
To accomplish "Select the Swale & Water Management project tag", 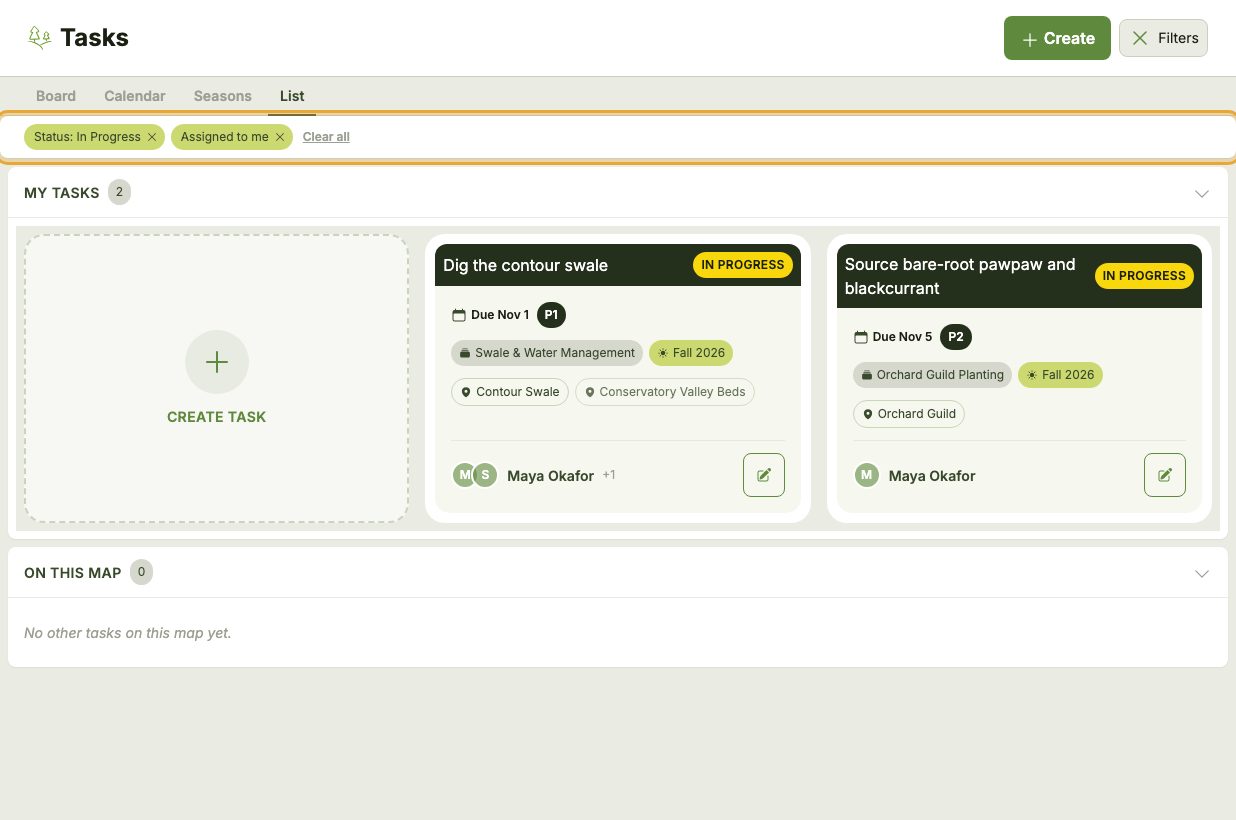I will (x=547, y=353).
